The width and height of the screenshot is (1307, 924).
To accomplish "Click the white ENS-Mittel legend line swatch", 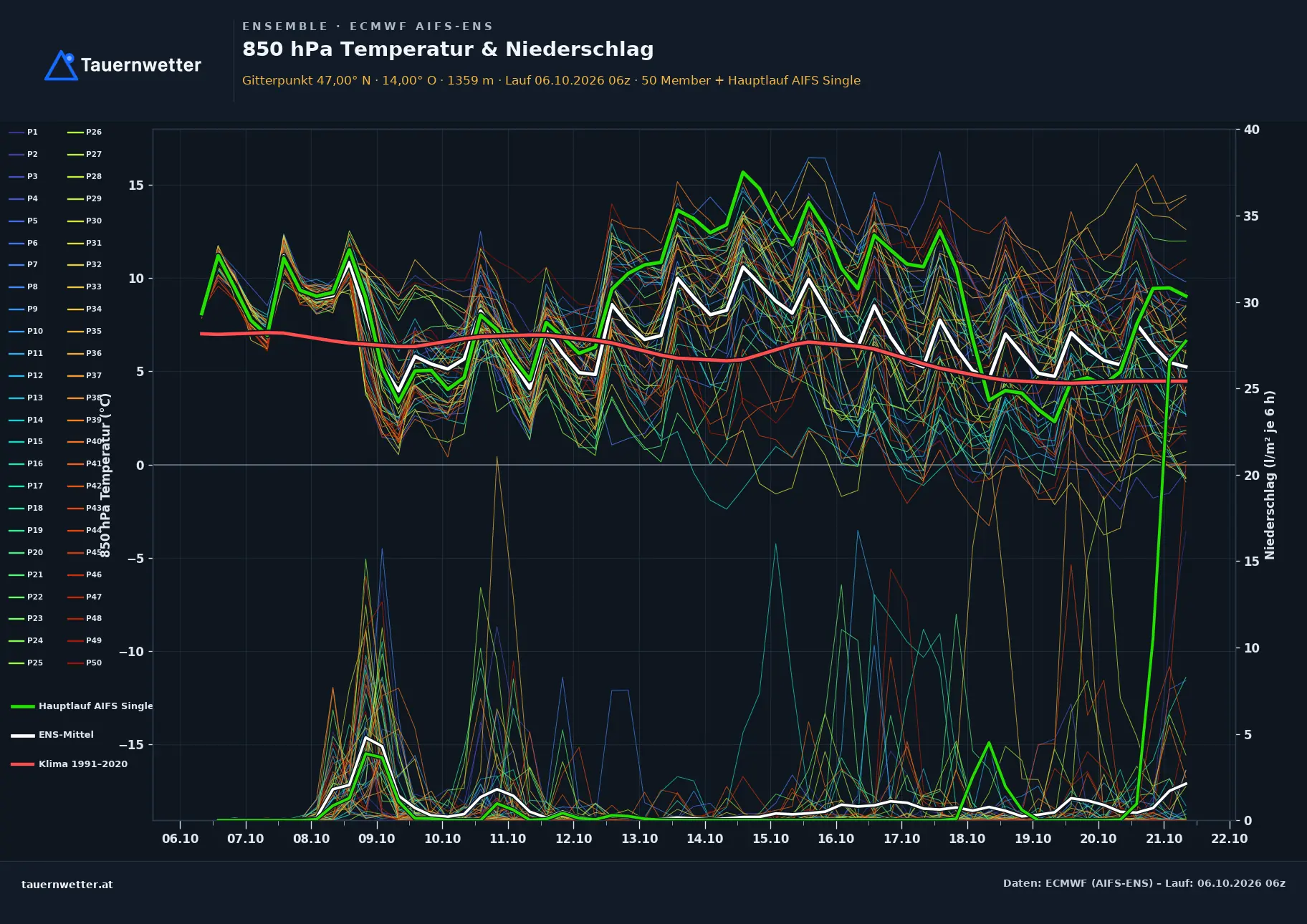I will coord(23,736).
